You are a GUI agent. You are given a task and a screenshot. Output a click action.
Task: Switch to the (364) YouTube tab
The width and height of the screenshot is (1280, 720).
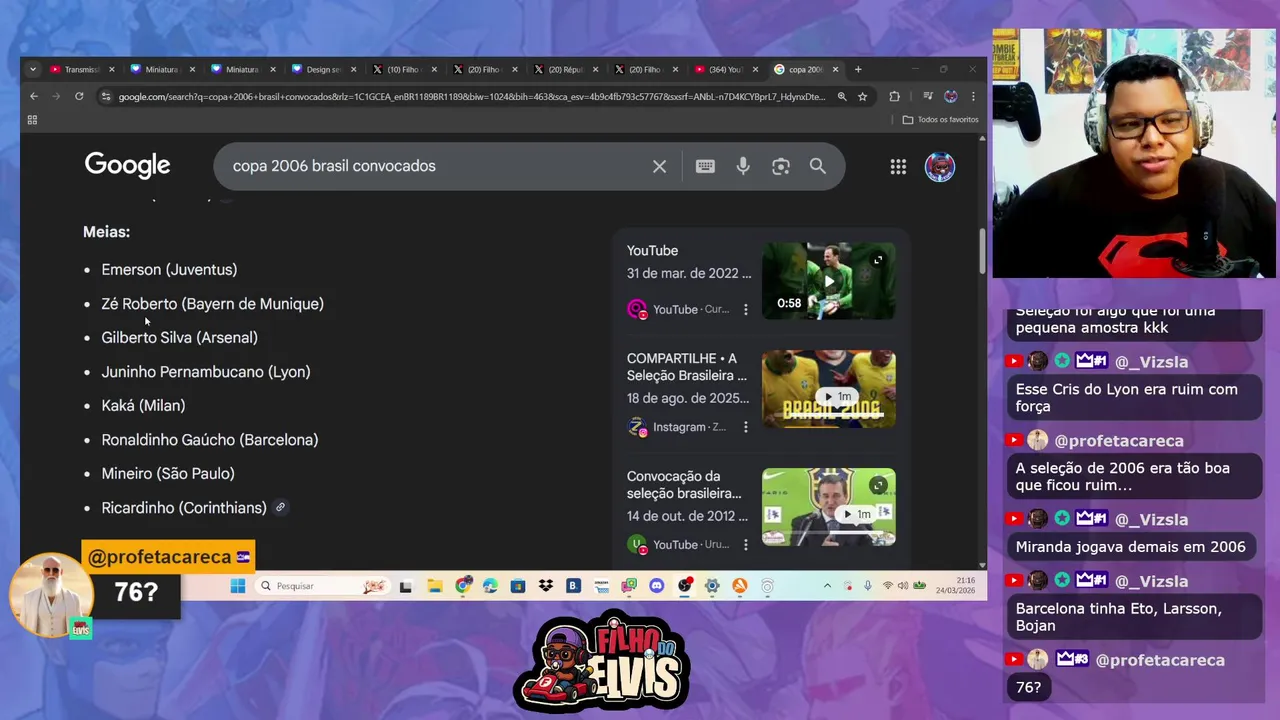click(x=725, y=69)
